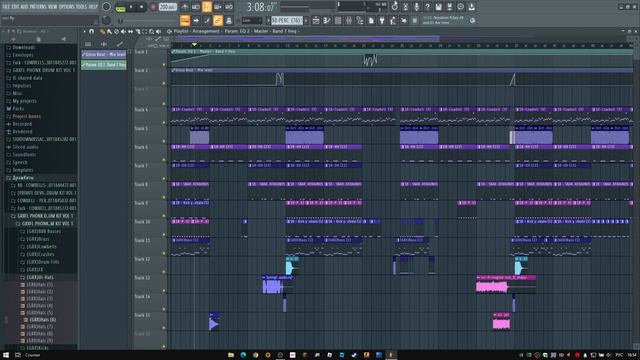Toggle wait for input to start
The width and height of the screenshot is (640, 360).
click(x=196, y=7)
